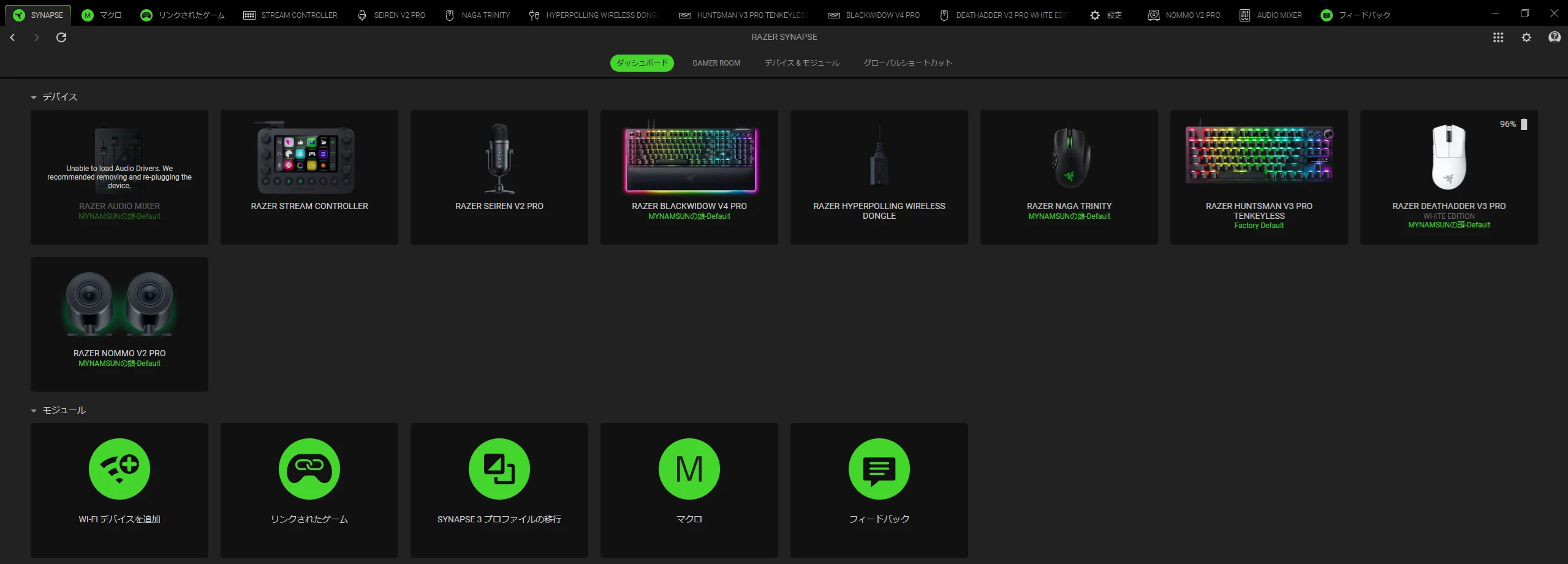Open HYPERPOLLING WIRELESS DONGLE top tab
Screen dimensions: 1568x564
(x=594, y=15)
